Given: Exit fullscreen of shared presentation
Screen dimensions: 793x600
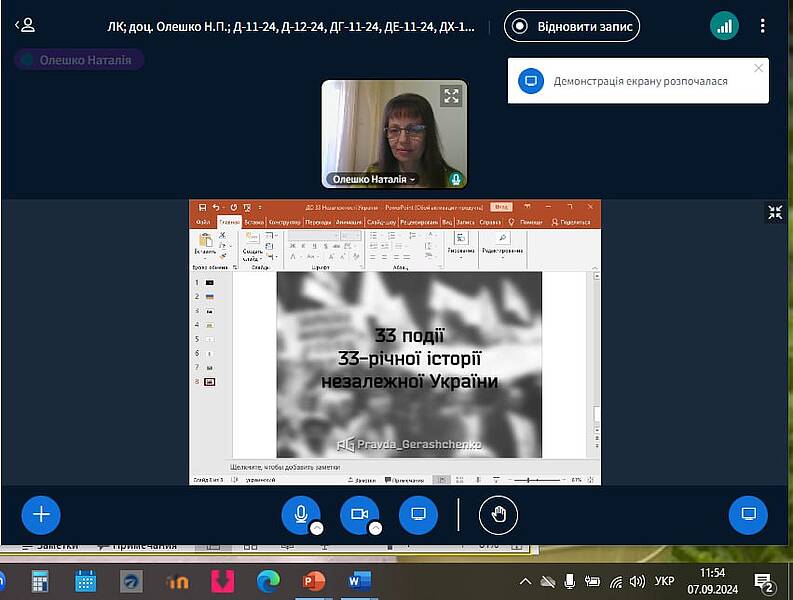Looking at the screenshot, I should click(x=775, y=212).
